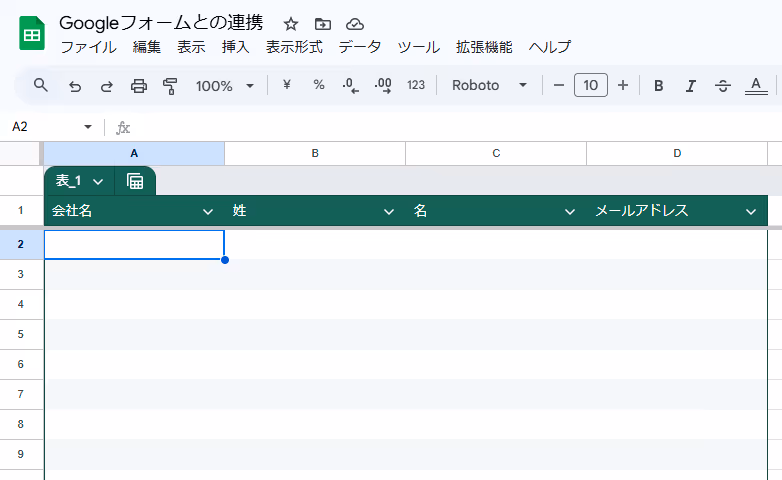Open the 表示形式 menu
This screenshot has width=782, height=480.
click(x=294, y=47)
